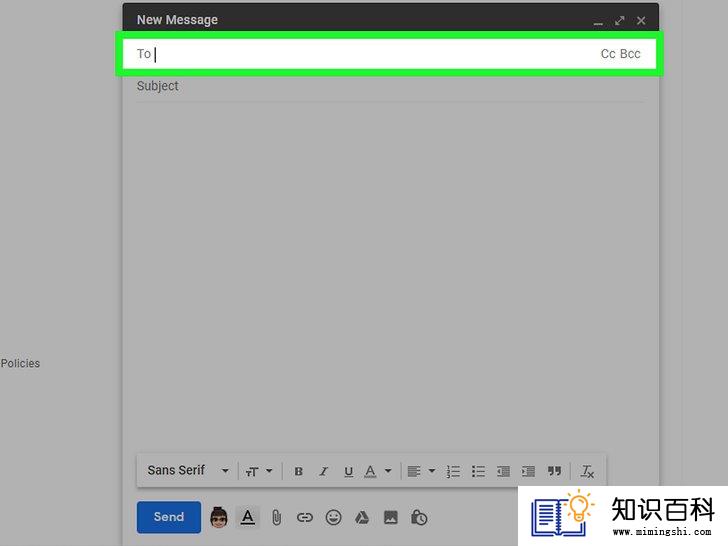Apply underline formatting with U

pos(348,471)
